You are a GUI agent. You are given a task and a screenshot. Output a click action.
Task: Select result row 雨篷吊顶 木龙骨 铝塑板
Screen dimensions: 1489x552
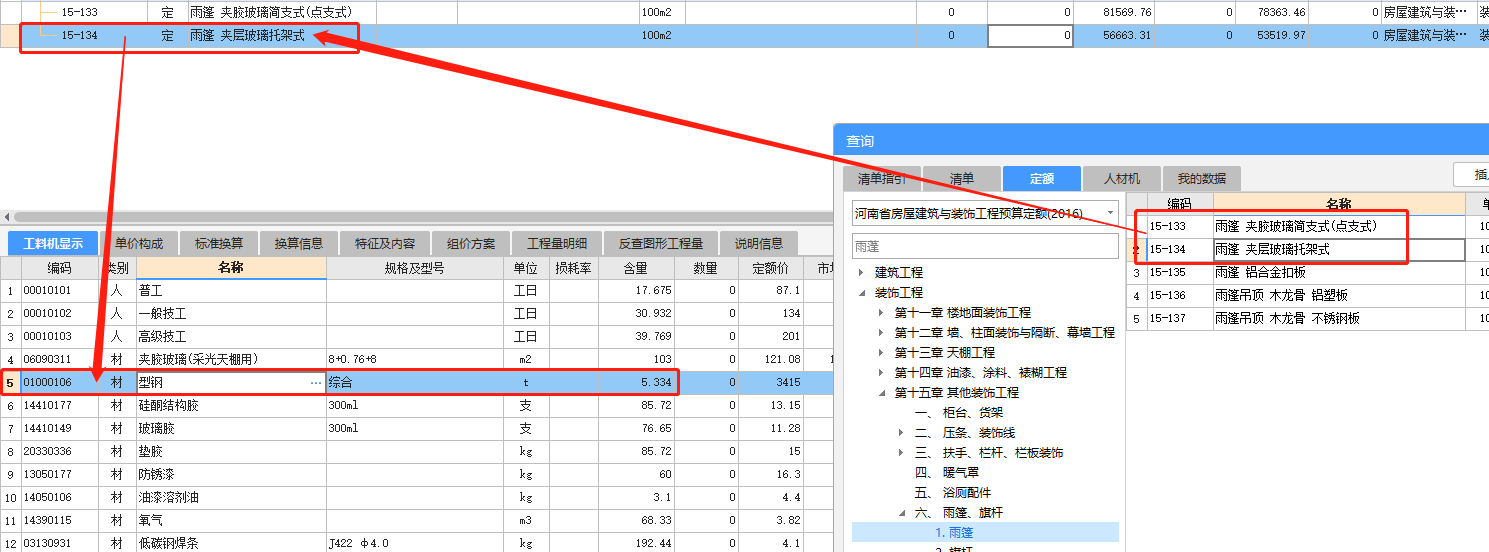[1307, 295]
